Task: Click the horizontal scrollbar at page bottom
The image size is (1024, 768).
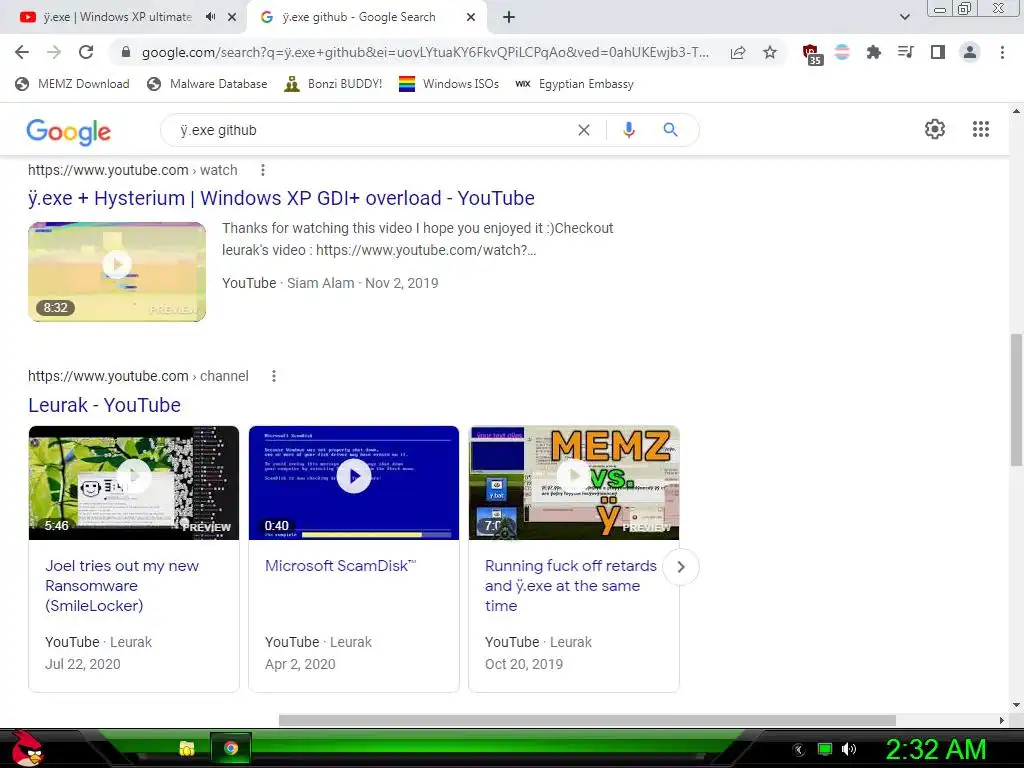Action: 587,720
